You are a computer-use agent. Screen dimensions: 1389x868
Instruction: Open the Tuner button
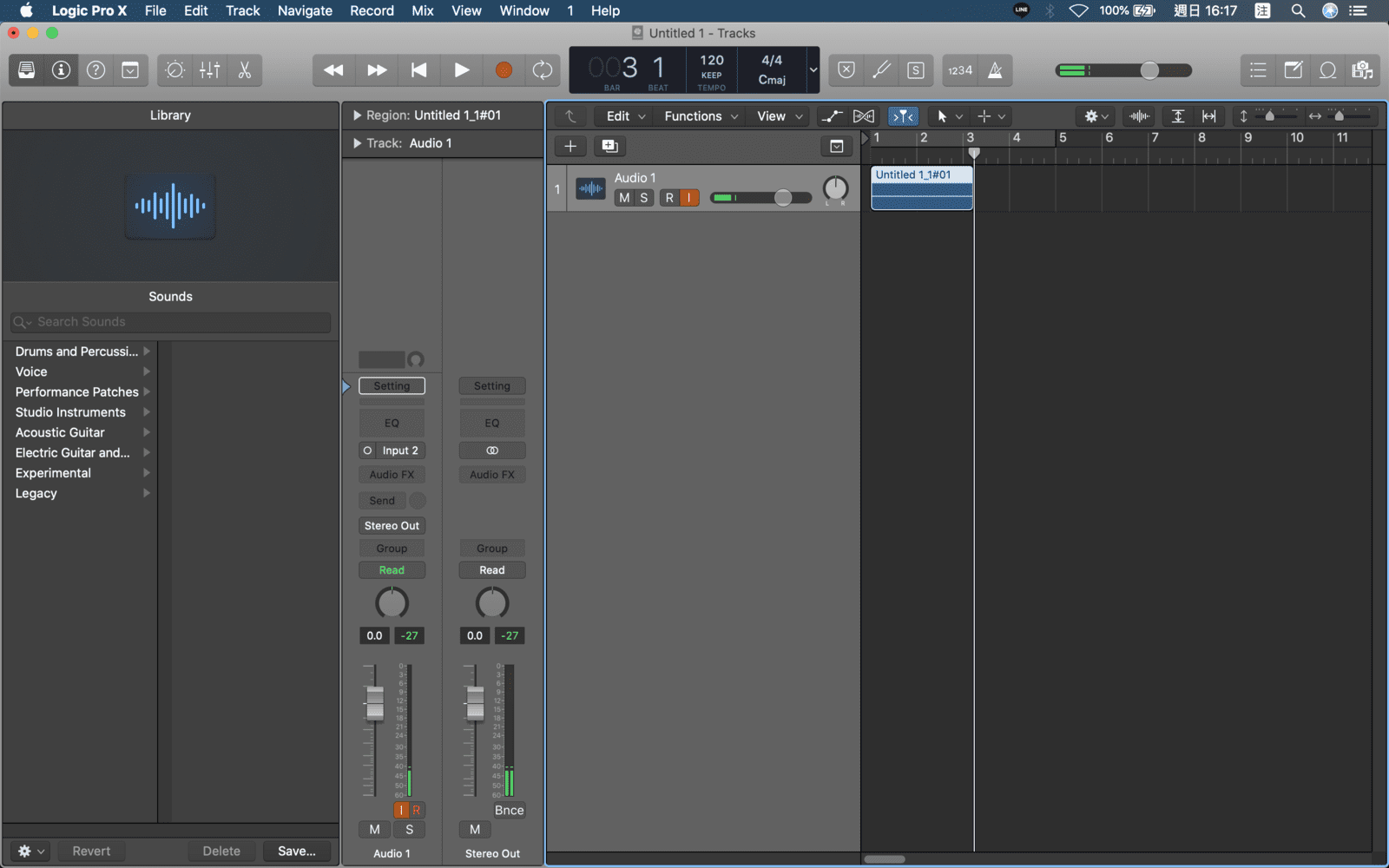881,70
